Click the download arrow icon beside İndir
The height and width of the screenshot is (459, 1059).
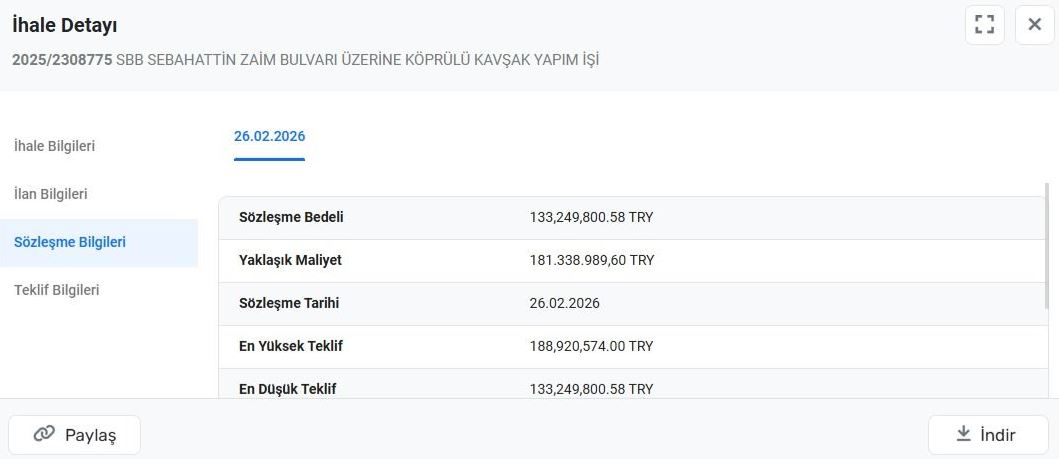point(964,434)
